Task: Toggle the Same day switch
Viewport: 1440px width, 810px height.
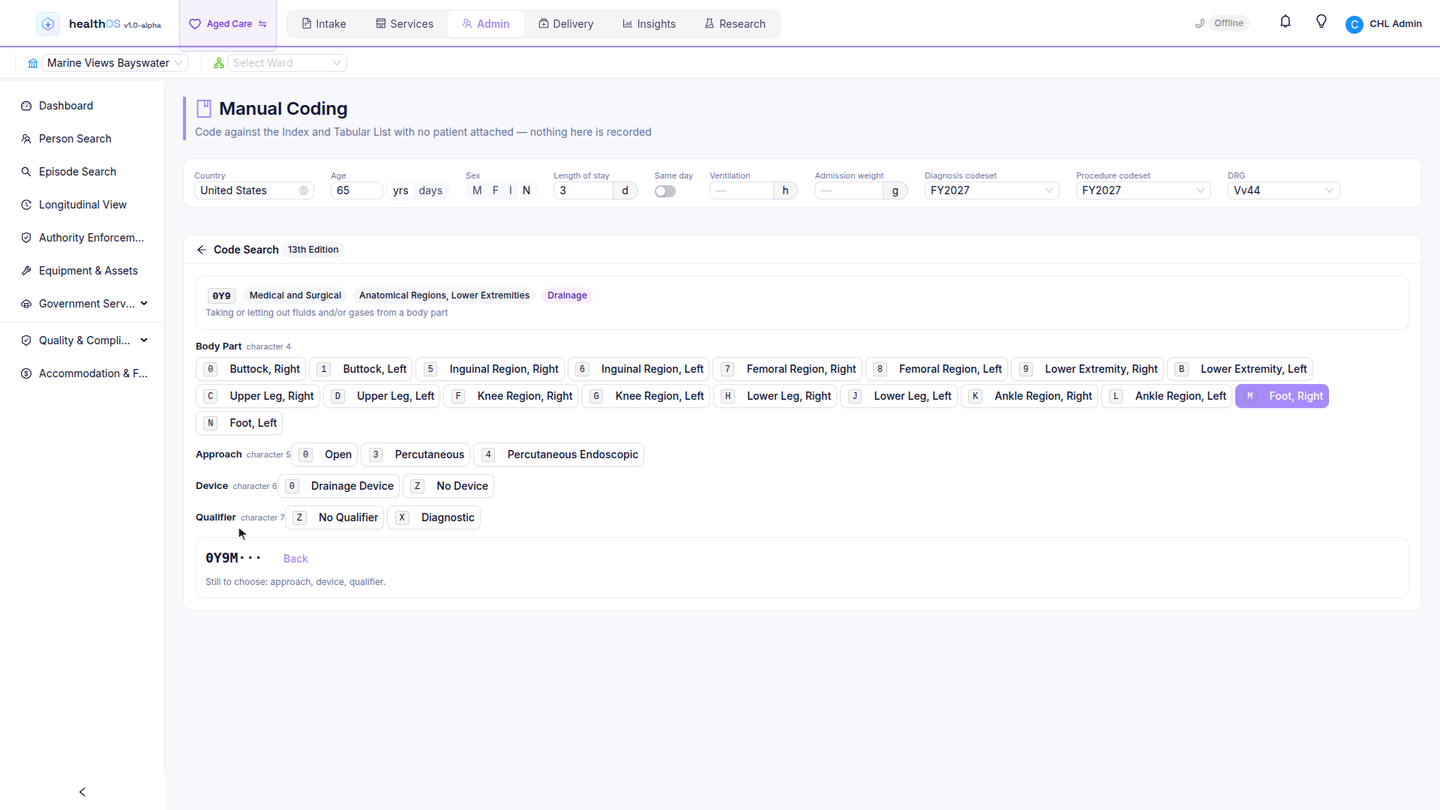Action: click(665, 191)
